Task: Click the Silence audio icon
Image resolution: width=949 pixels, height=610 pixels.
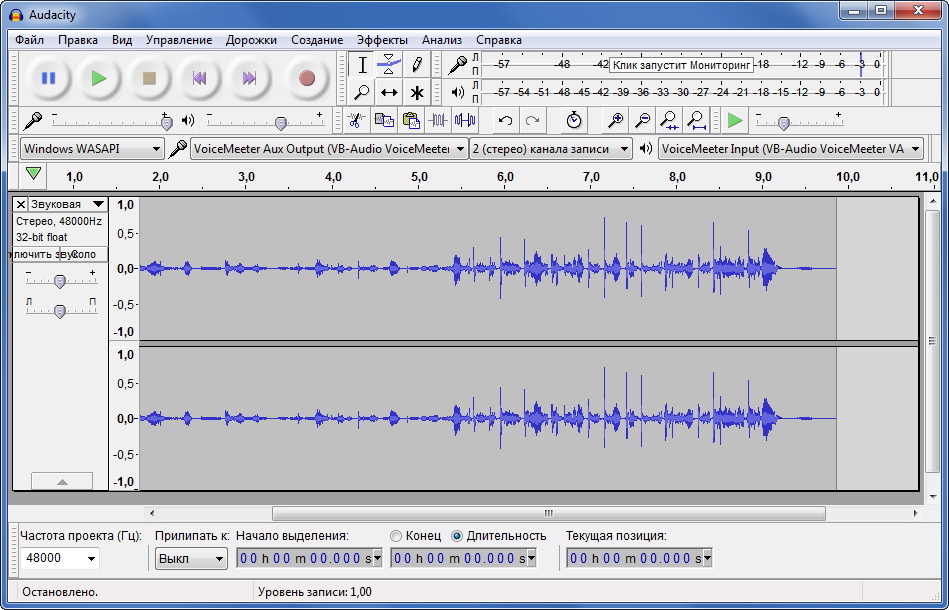Action: tap(465, 120)
